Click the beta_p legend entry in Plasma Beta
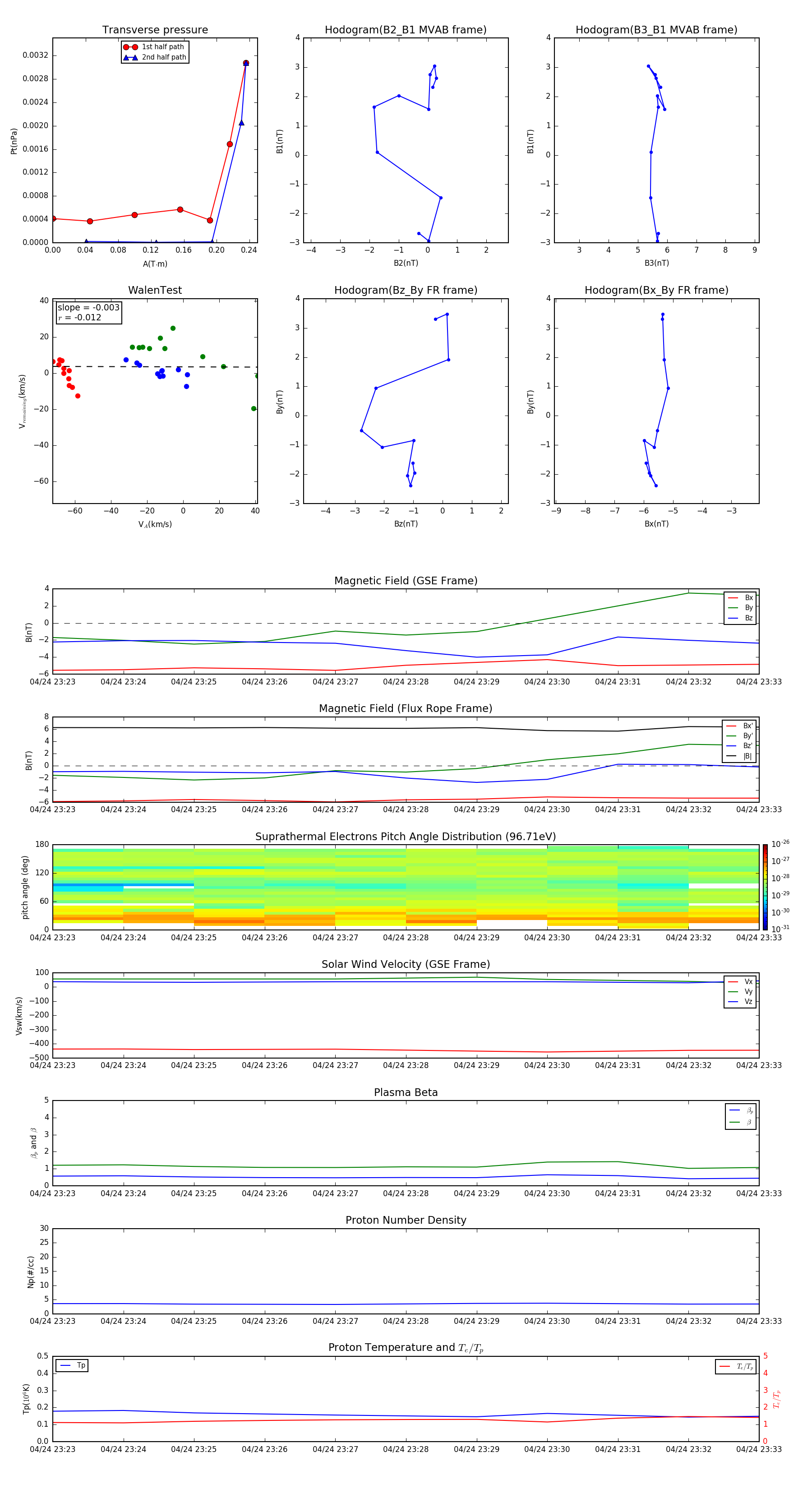812x1489 pixels. (x=741, y=1110)
